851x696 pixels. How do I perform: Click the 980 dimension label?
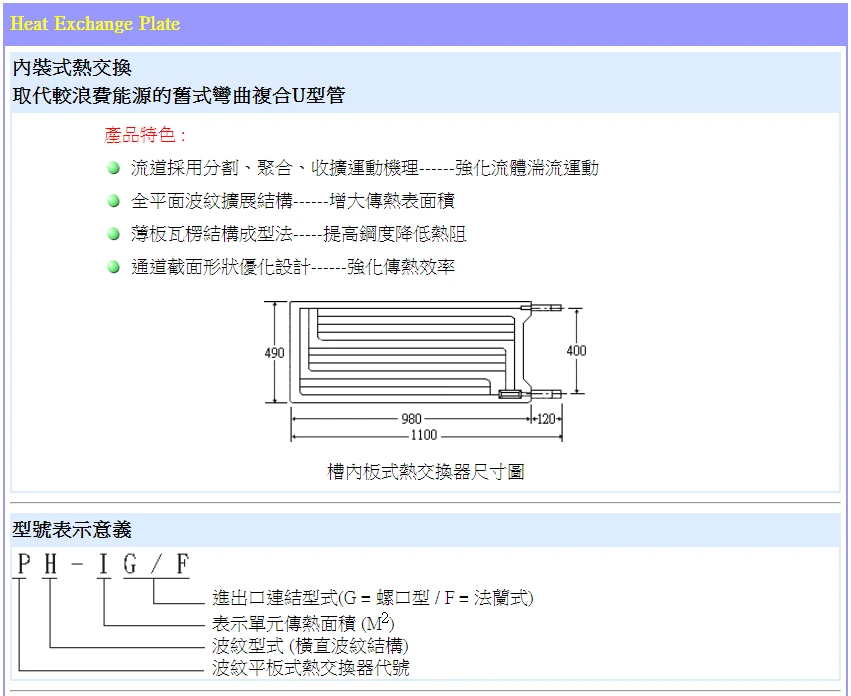(411, 419)
